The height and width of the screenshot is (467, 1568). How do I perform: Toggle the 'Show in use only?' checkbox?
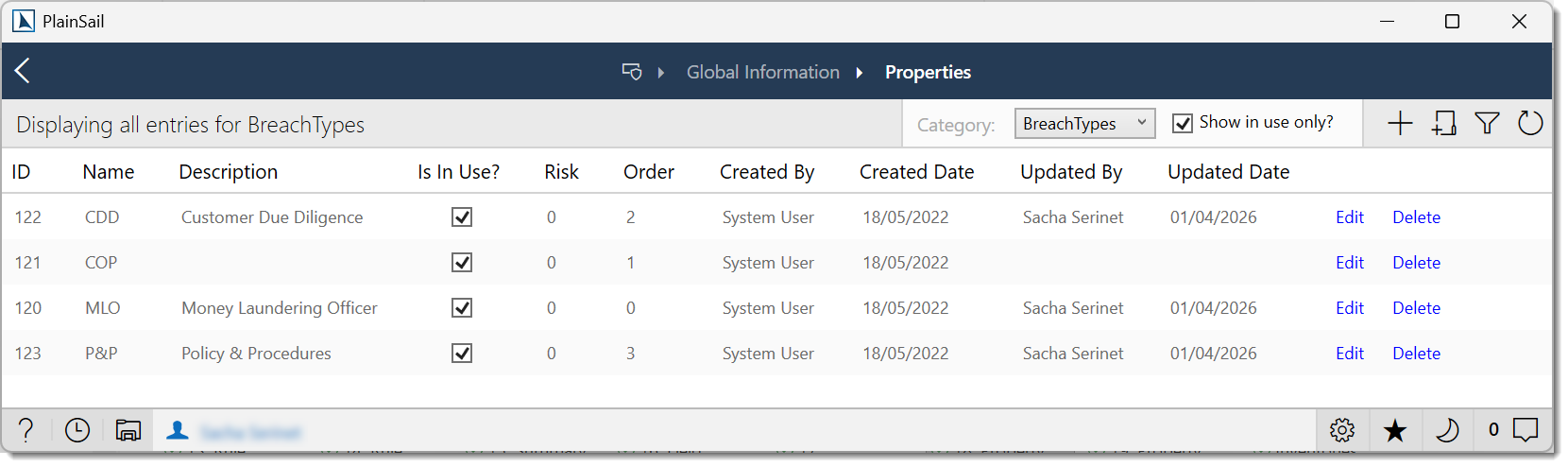pyautogui.click(x=1183, y=124)
